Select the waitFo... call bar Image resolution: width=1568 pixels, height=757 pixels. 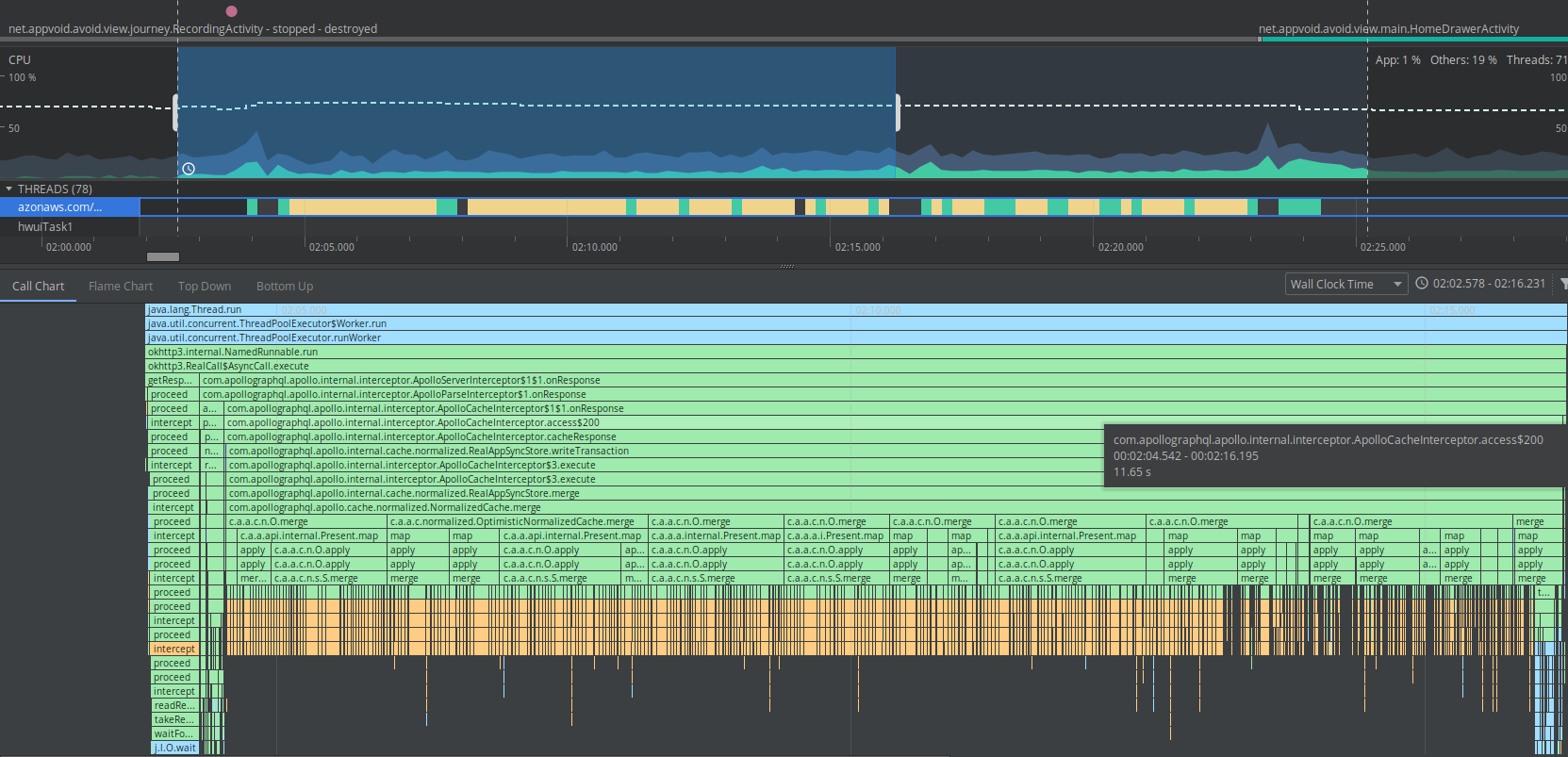tap(174, 733)
